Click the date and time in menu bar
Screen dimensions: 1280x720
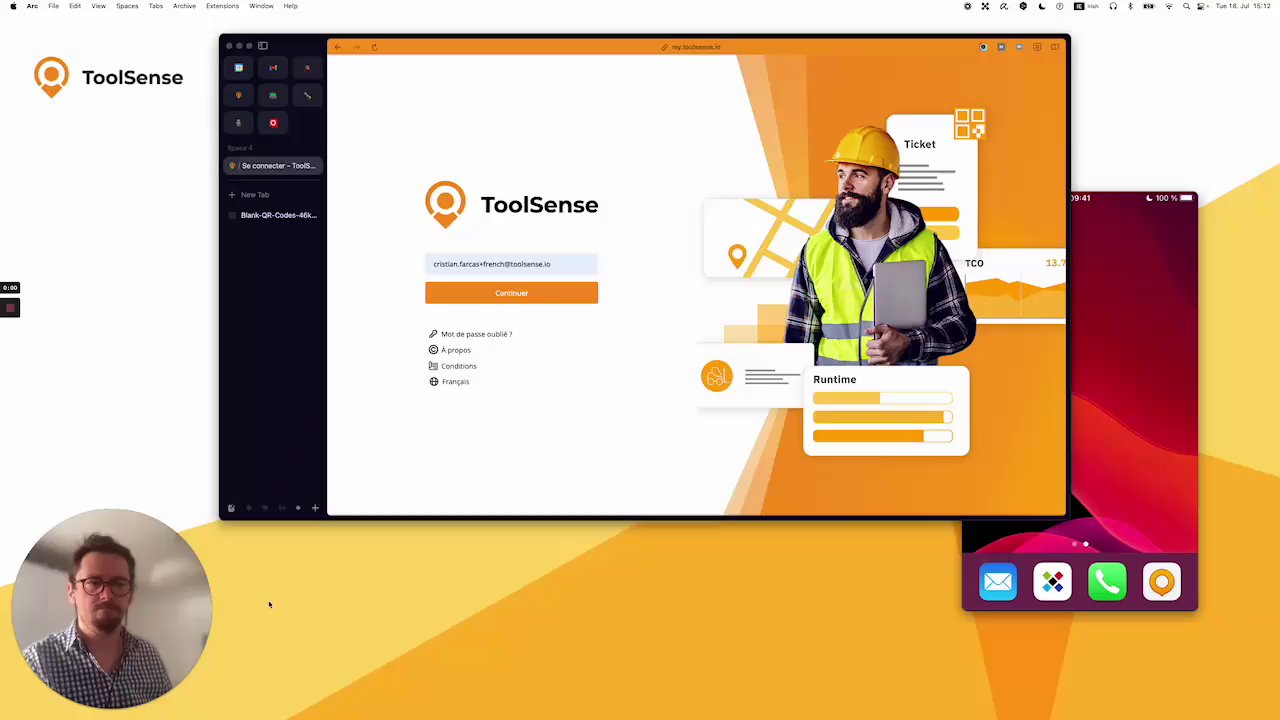pyautogui.click(x=1243, y=6)
